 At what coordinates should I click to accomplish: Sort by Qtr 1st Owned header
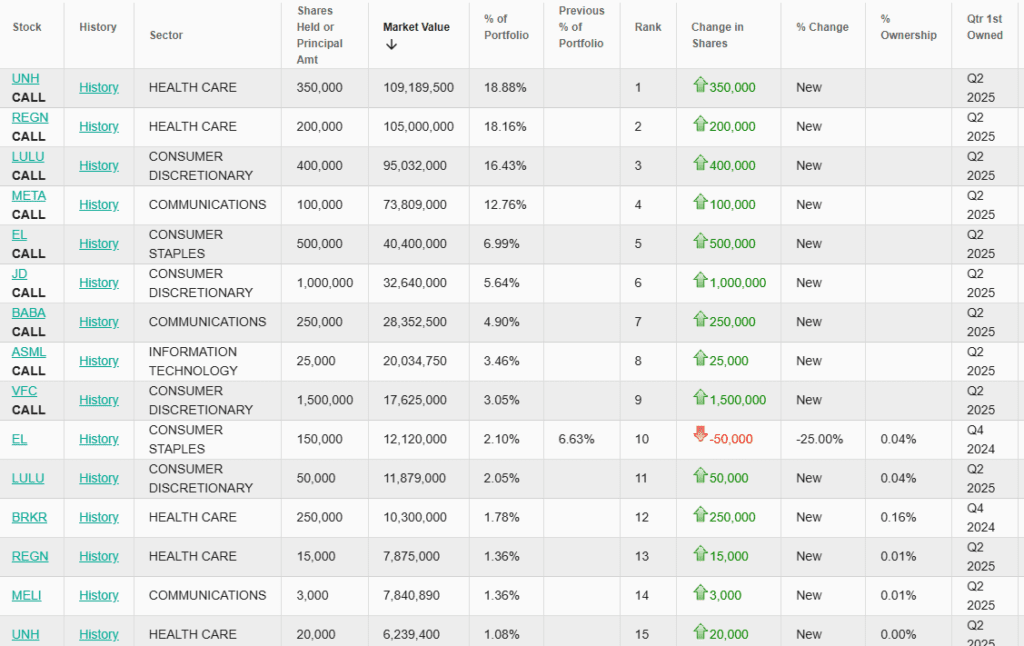984,27
